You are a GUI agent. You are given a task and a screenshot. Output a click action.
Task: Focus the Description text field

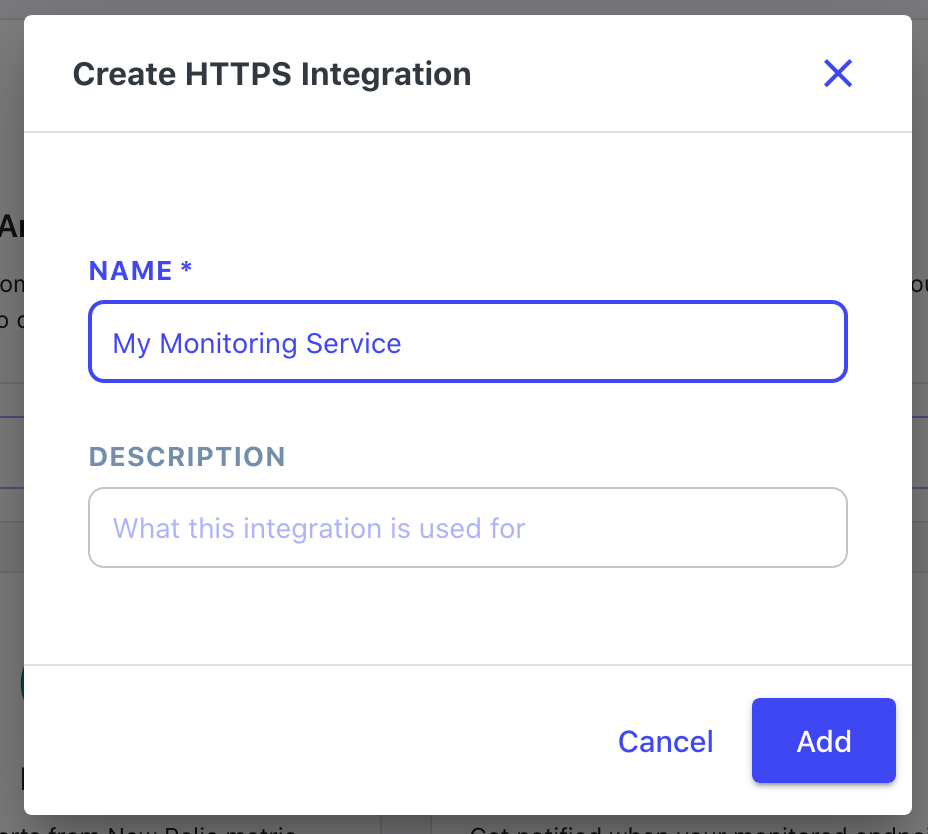coord(468,527)
